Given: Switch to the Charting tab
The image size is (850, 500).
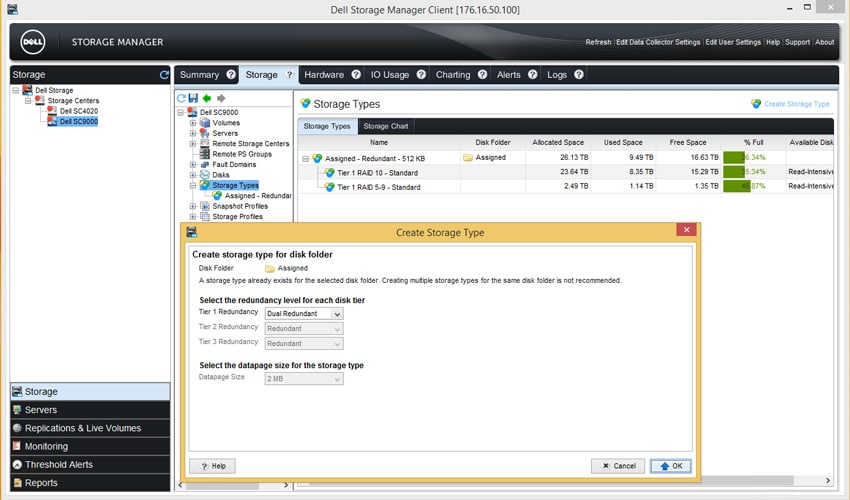Looking at the screenshot, I should (x=453, y=75).
